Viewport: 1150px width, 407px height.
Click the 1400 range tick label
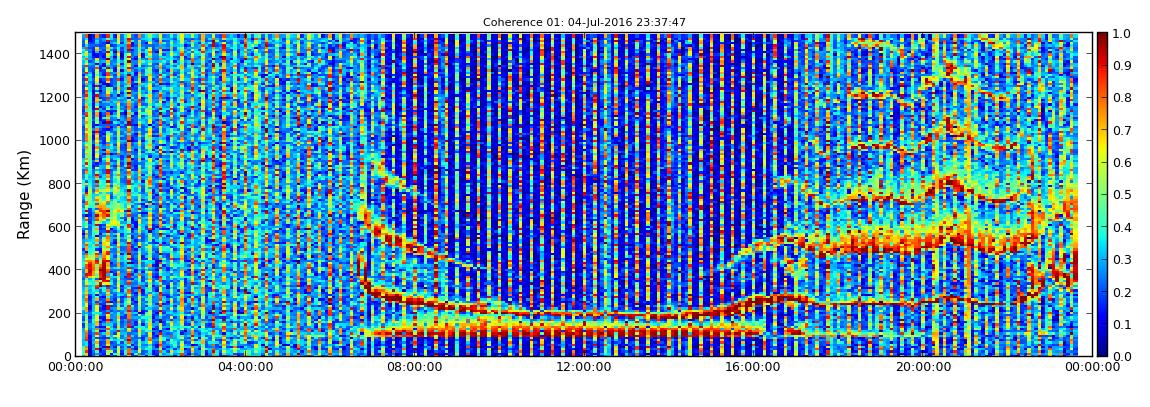(56, 54)
